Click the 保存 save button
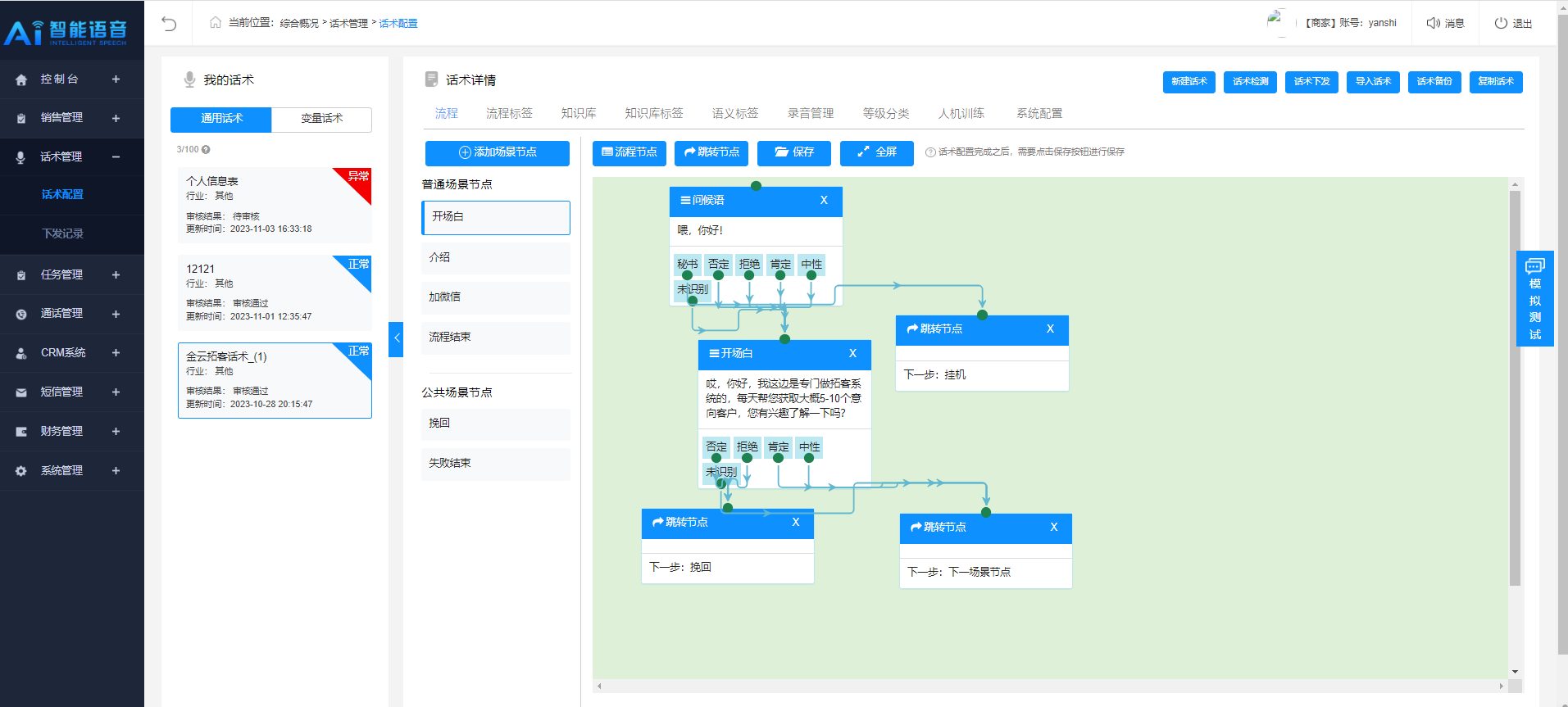The height and width of the screenshot is (707, 1568). click(794, 153)
